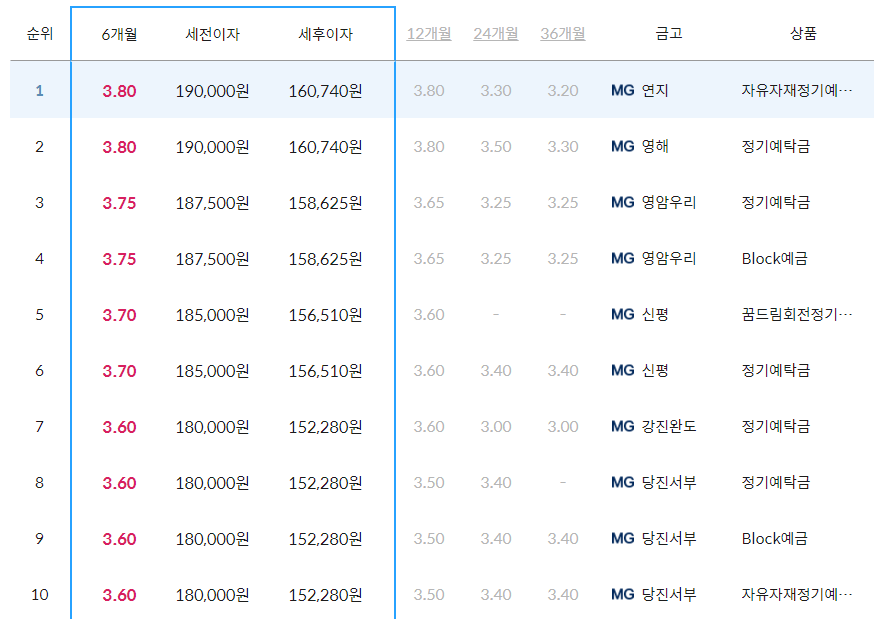Screen dimensions: 874x619
Task: Click 3.30 24-month rate for MG 연지
Action: (496, 91)
